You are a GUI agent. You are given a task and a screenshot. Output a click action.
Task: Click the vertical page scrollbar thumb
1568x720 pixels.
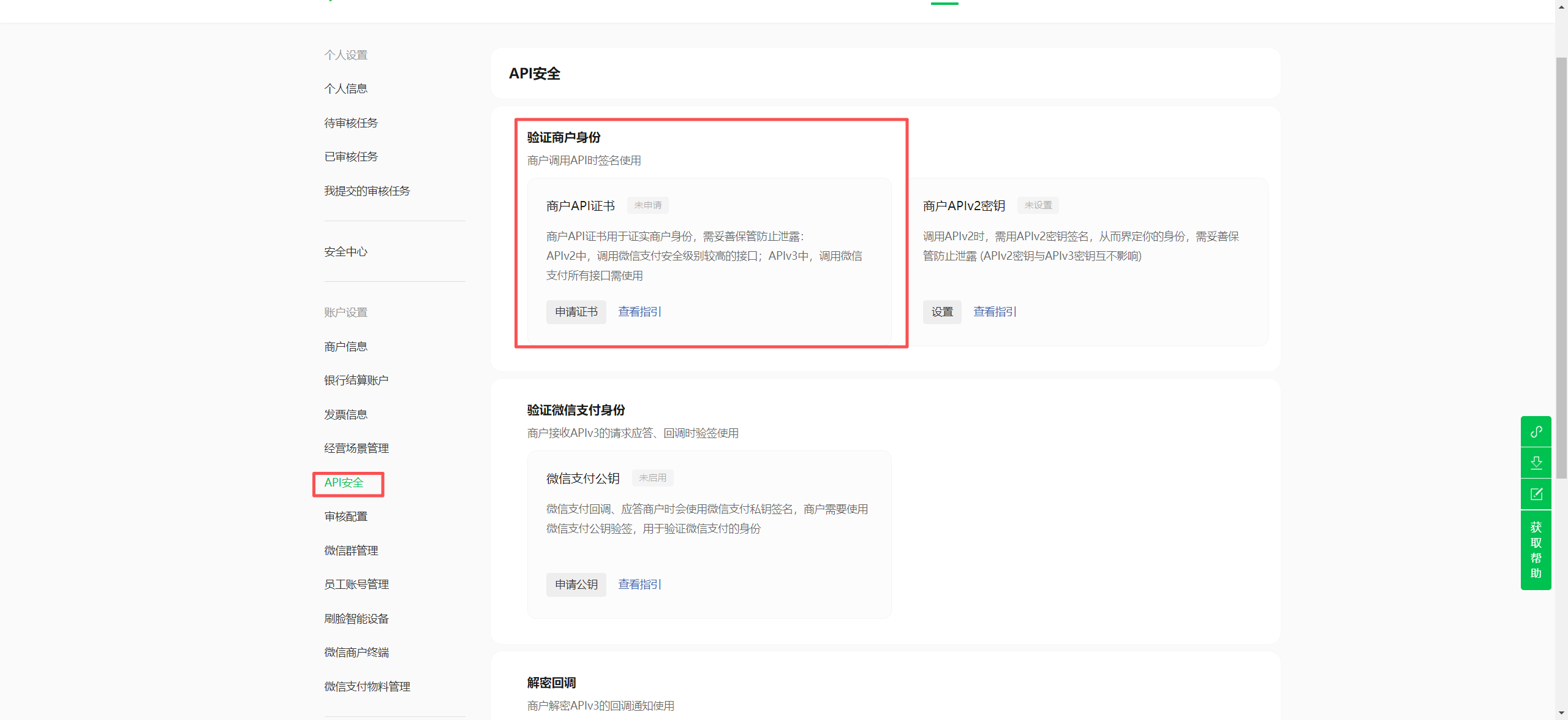click(x=1561, y=267)
